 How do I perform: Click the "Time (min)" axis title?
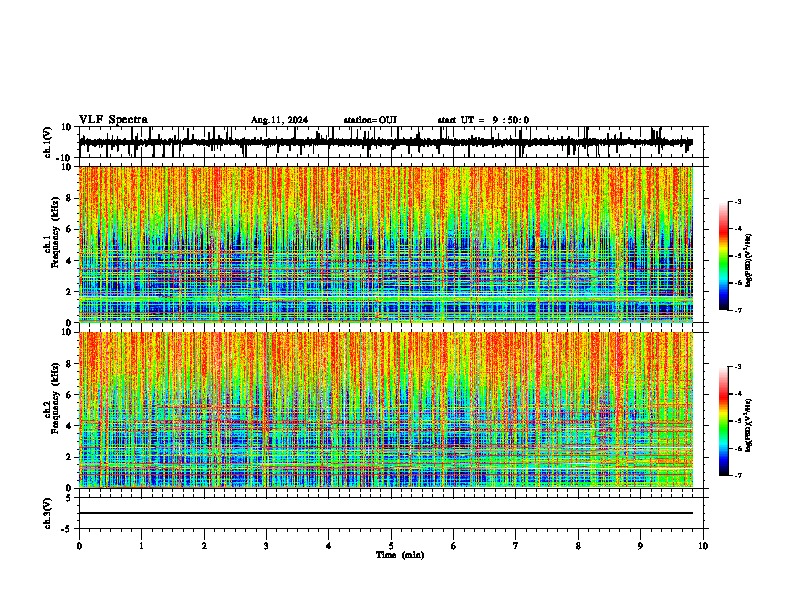[400, 555]
